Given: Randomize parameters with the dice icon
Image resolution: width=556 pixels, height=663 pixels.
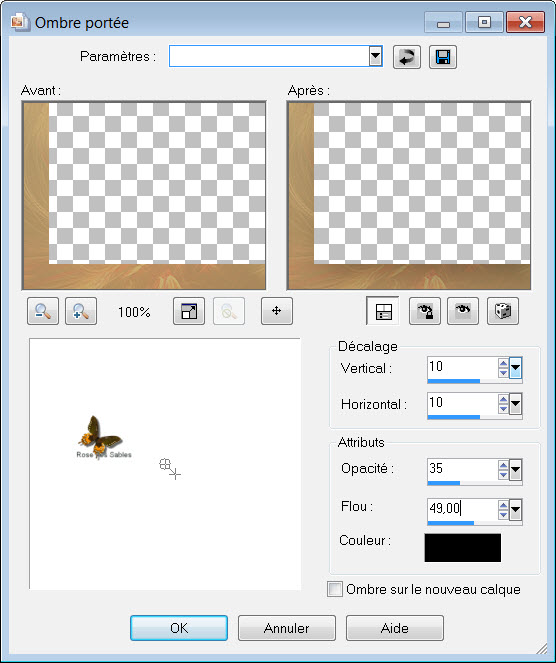Looking at the screenshot, I should (x=503, y=311).
